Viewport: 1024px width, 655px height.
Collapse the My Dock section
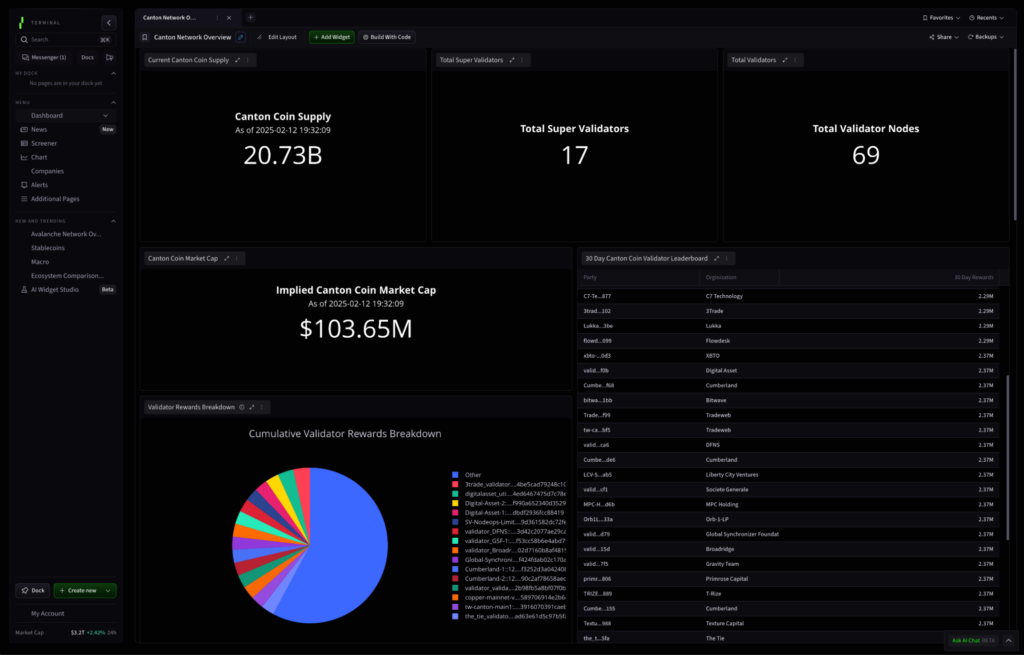click(113, 73)
